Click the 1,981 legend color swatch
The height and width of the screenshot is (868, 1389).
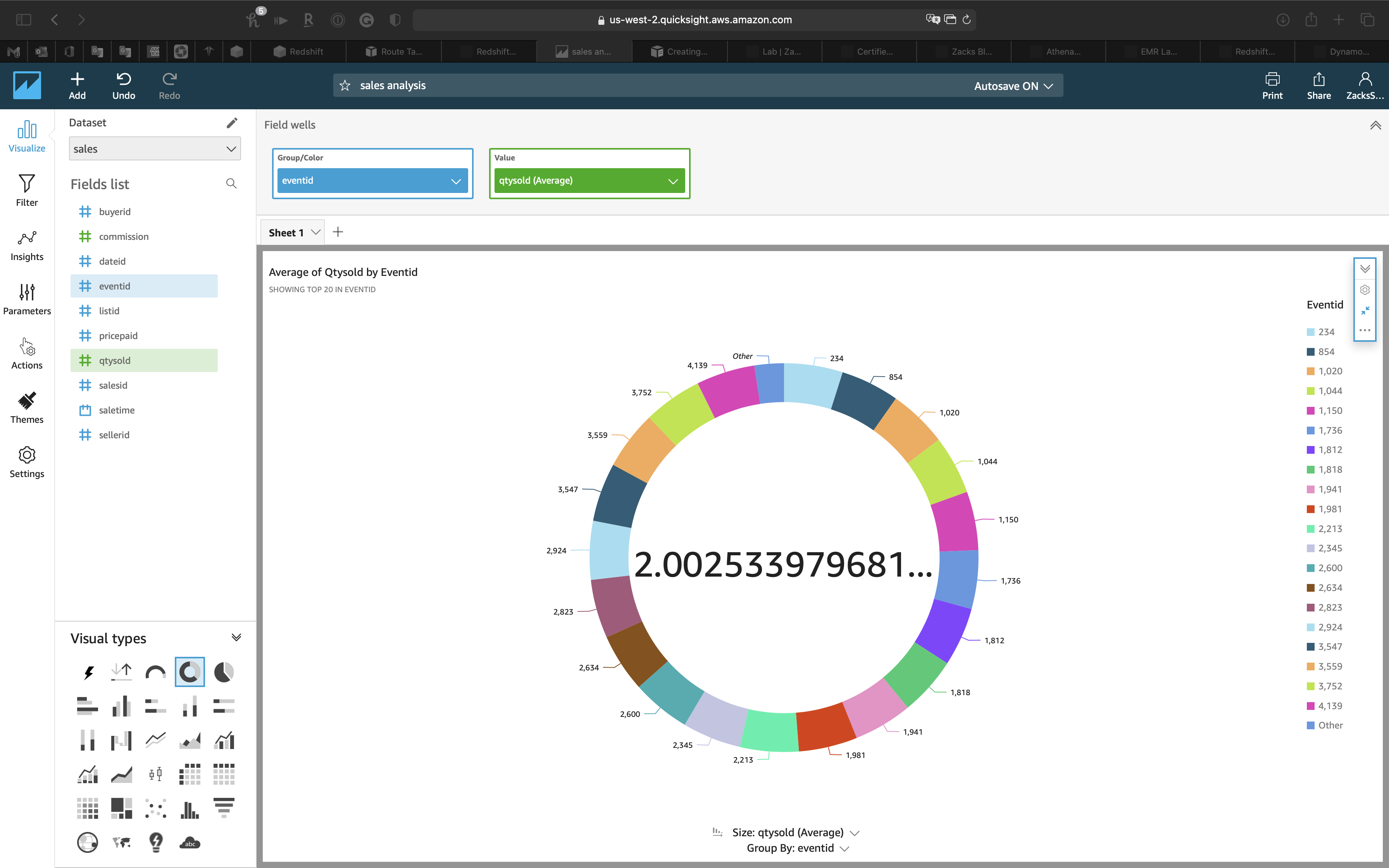[x=1310, y=509]
